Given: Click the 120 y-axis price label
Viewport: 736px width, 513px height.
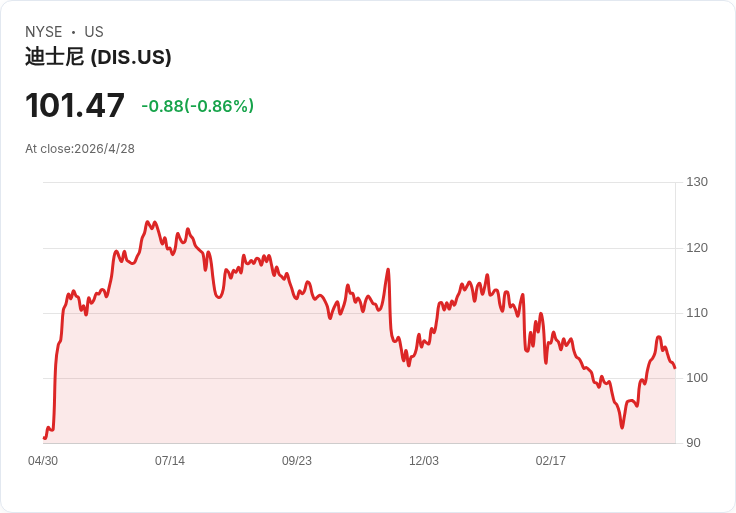Looking at the screenshot, I should pyautogui.click(x=697, y=248).
